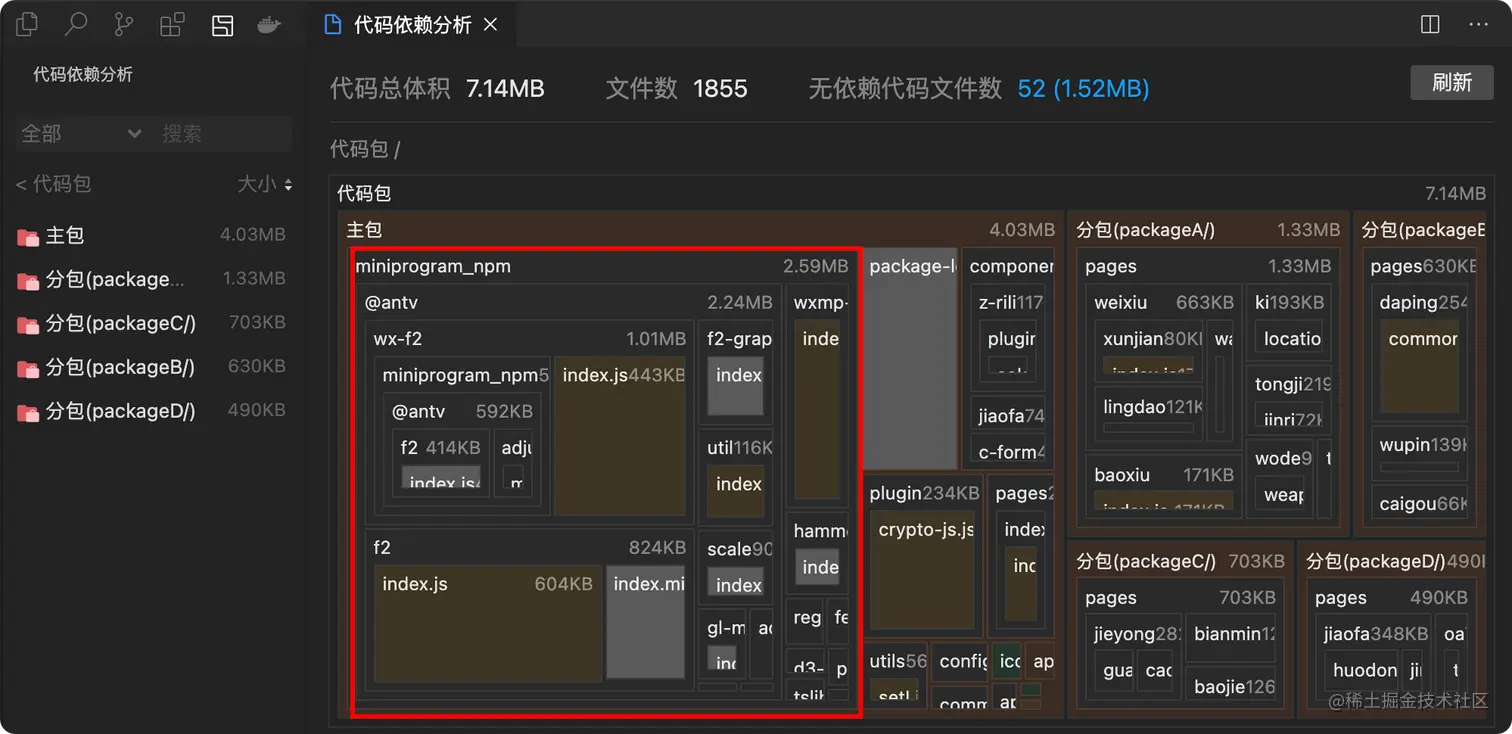Viewport: 1512px width, 734px height.
Task: Select 分包(packageC/) row in sidebar
Action: (151, 323)
